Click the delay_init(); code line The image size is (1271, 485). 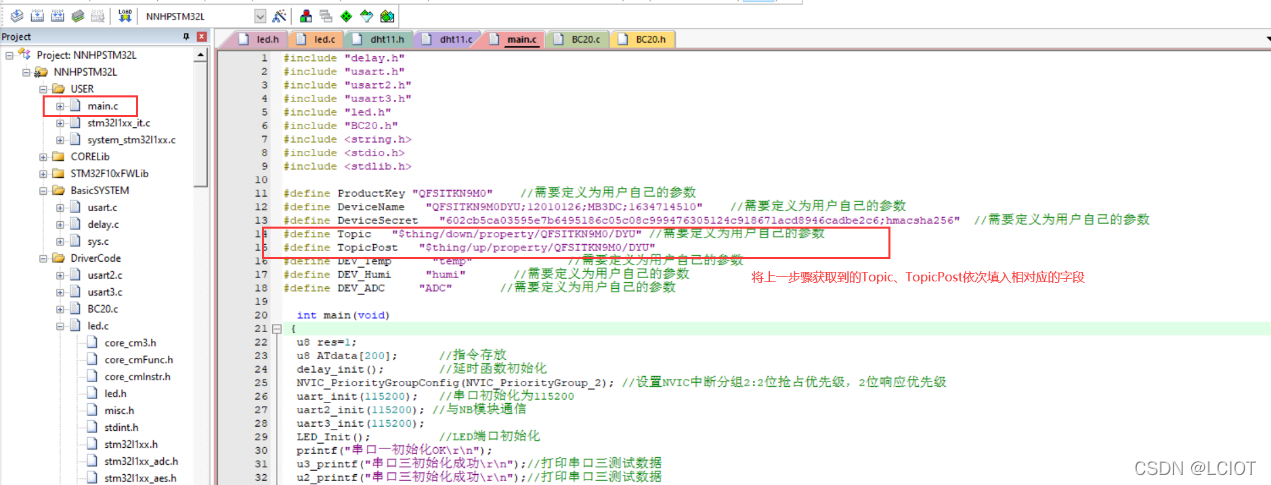coord(421,369)
